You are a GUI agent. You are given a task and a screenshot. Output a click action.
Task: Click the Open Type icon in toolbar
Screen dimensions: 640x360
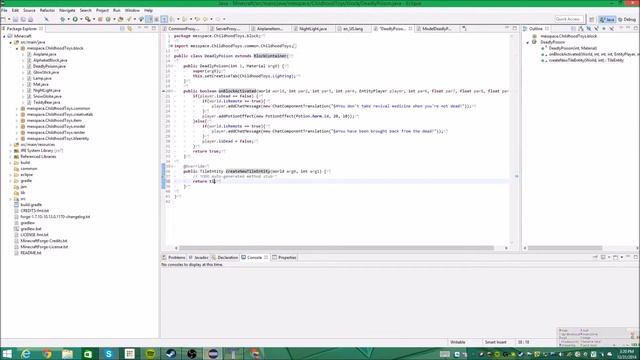tap(120, 19)
